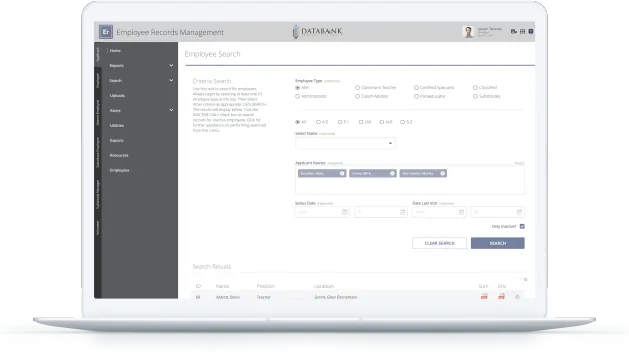Viewport: 629px width, 361px height.
Task: Click second red PDF icon in Abbott row
Action: pyautogui.click(x=501, y=296)
